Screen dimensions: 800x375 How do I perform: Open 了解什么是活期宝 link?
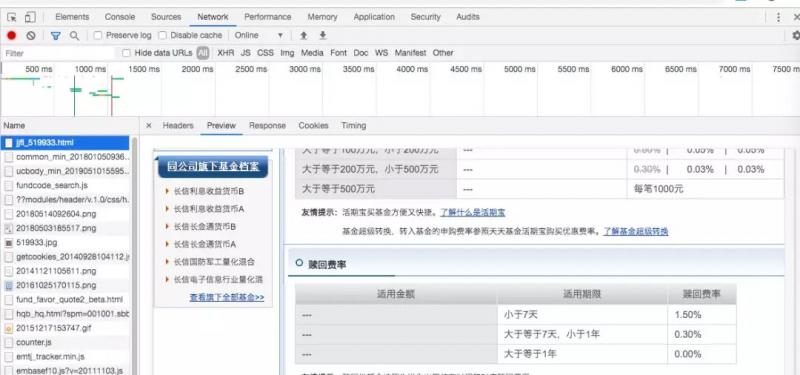click(473, 212)
